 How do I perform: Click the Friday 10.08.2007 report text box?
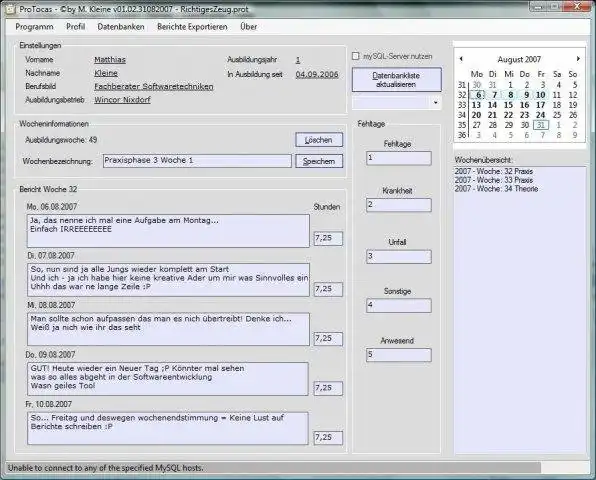(x=168, y=428)
